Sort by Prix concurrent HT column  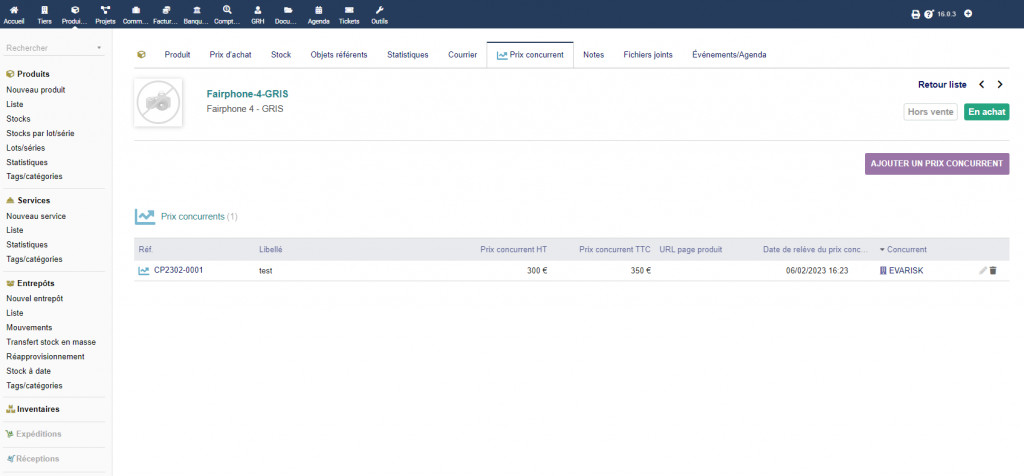tap(513, 249)
